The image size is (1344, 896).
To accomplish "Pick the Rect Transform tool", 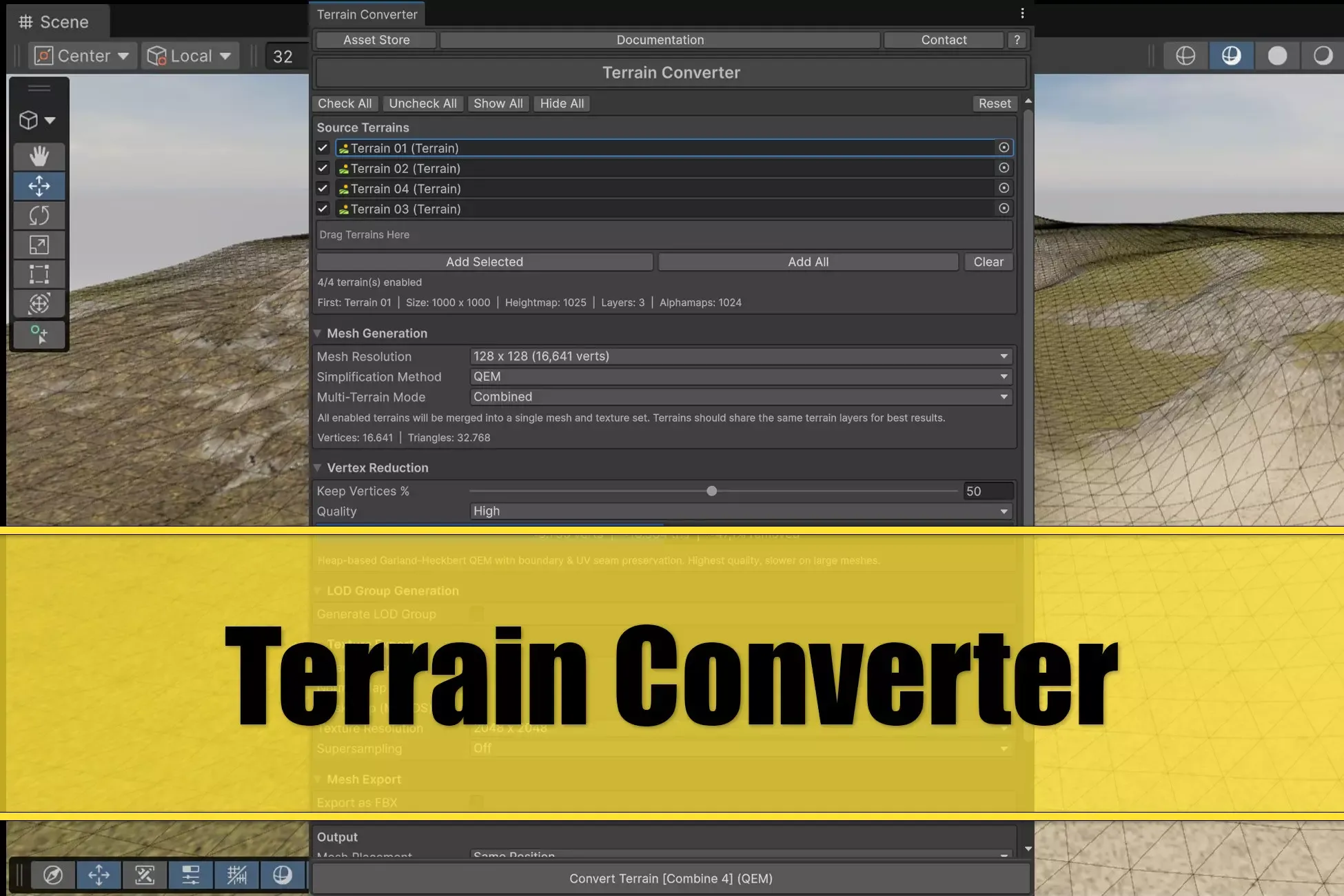I will (x=39, y=274).
